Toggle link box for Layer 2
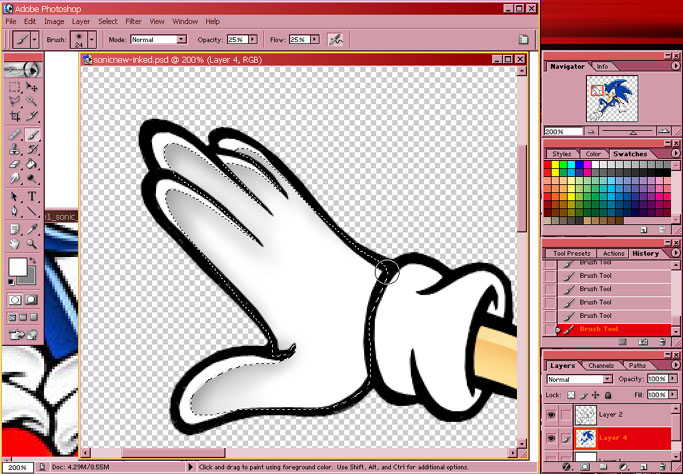This screenshot has height=474, width=683. (x=565, y=415)
